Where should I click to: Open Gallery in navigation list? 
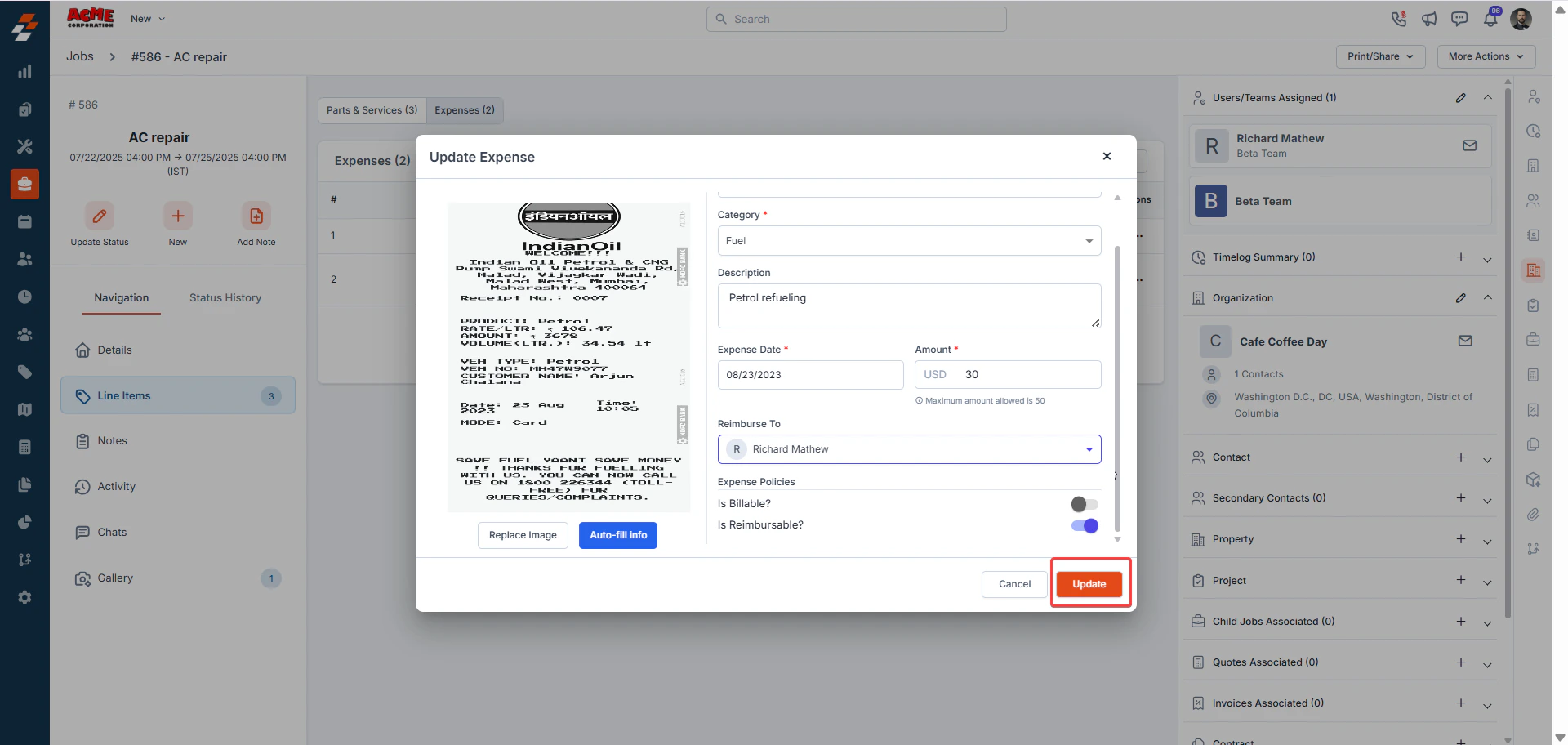tap(178, 578)
